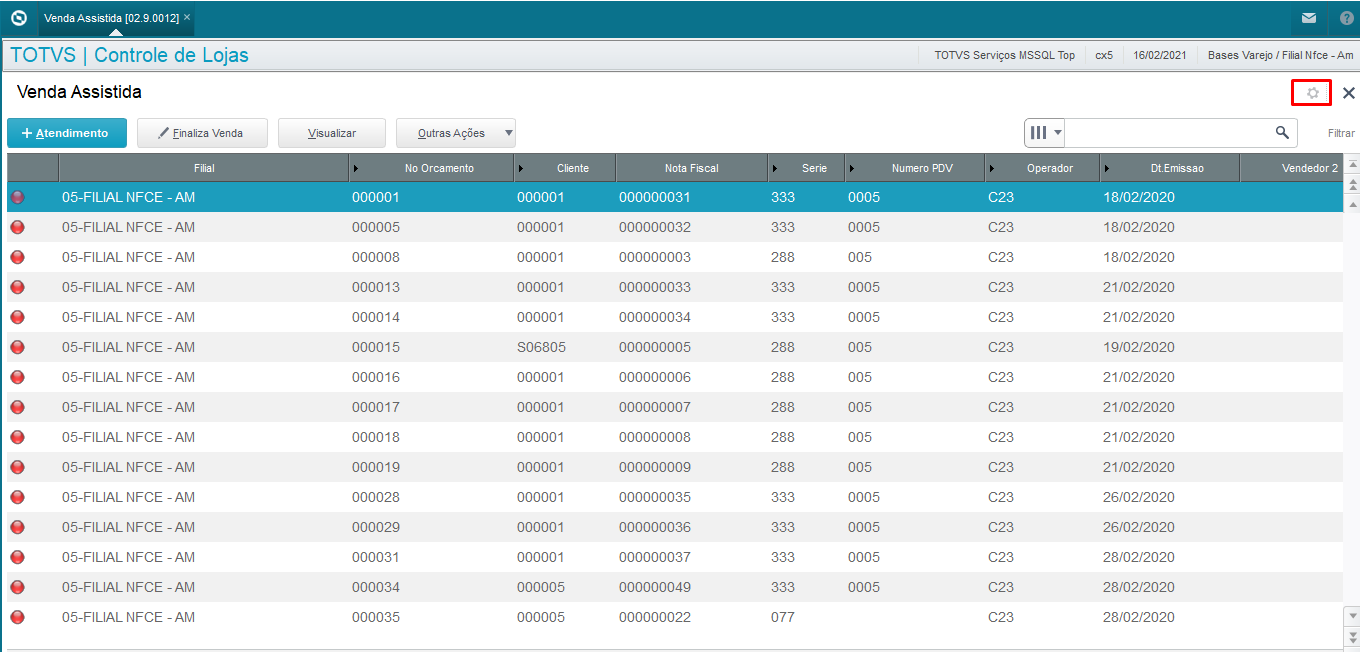This screenshot has height=652, width=1360.
Task: Click the Visualizar button
Action: [x=332, y=133]
